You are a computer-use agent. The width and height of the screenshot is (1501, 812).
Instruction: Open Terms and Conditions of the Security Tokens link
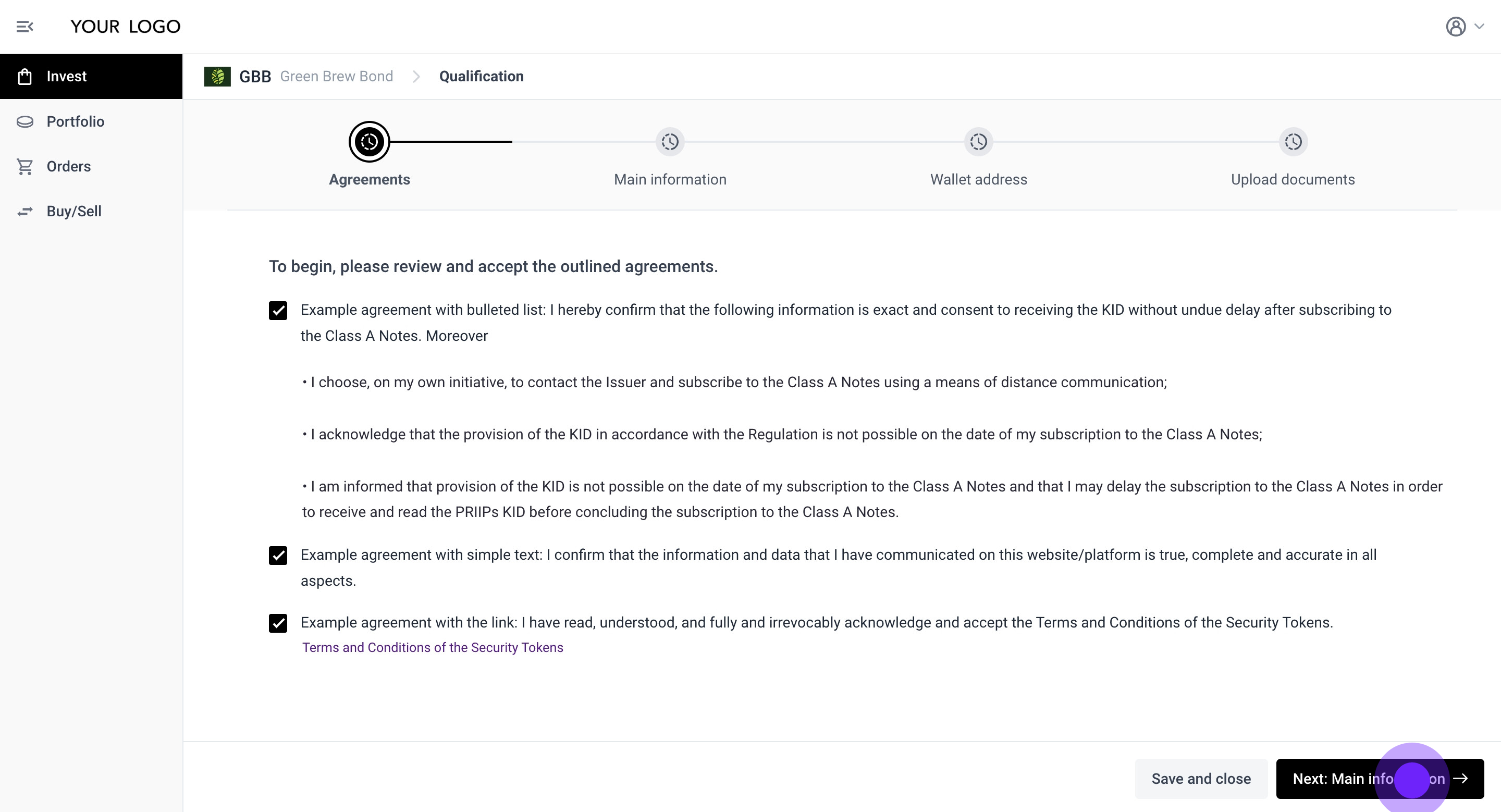[433, 648]
